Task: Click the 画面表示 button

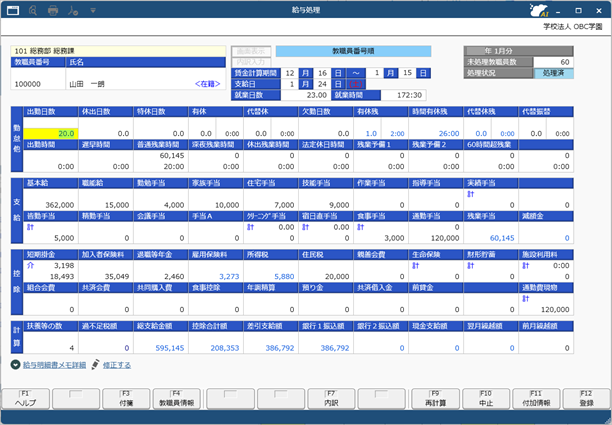Action: pyautogui.click(x=251, y=51)
